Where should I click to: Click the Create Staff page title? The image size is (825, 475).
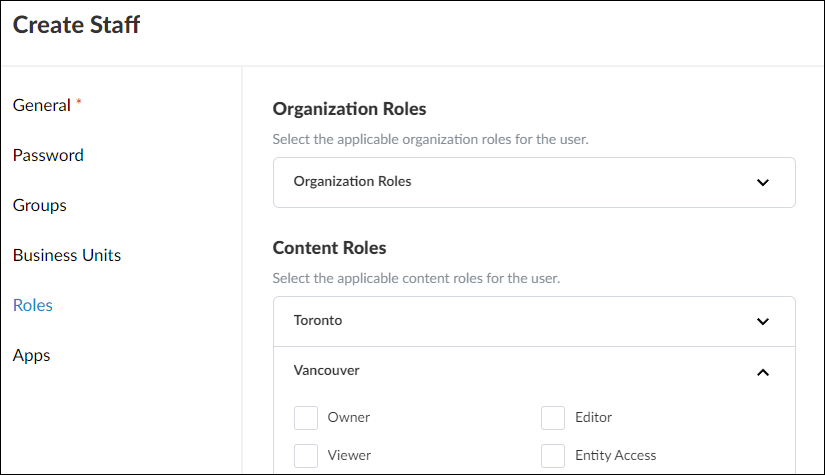(77, 26)
